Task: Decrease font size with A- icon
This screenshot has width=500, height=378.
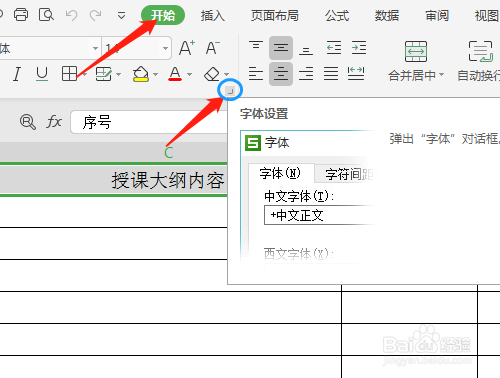Action: [213, 48]
